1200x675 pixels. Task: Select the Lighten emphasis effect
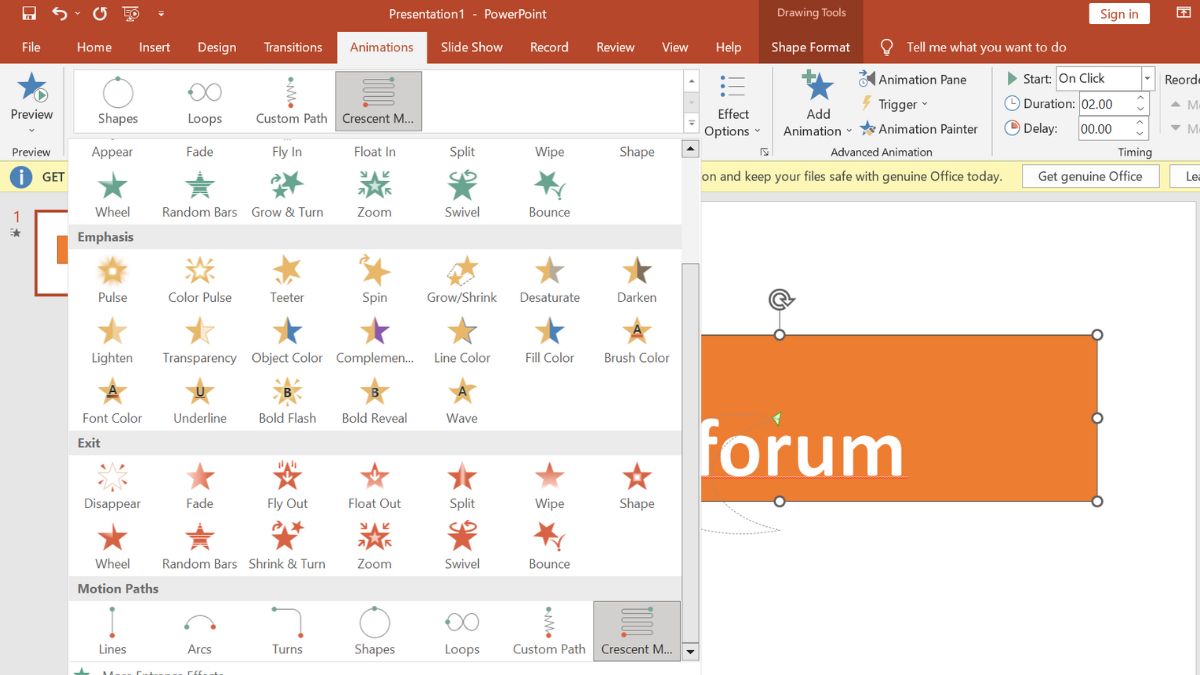(112, 339)
